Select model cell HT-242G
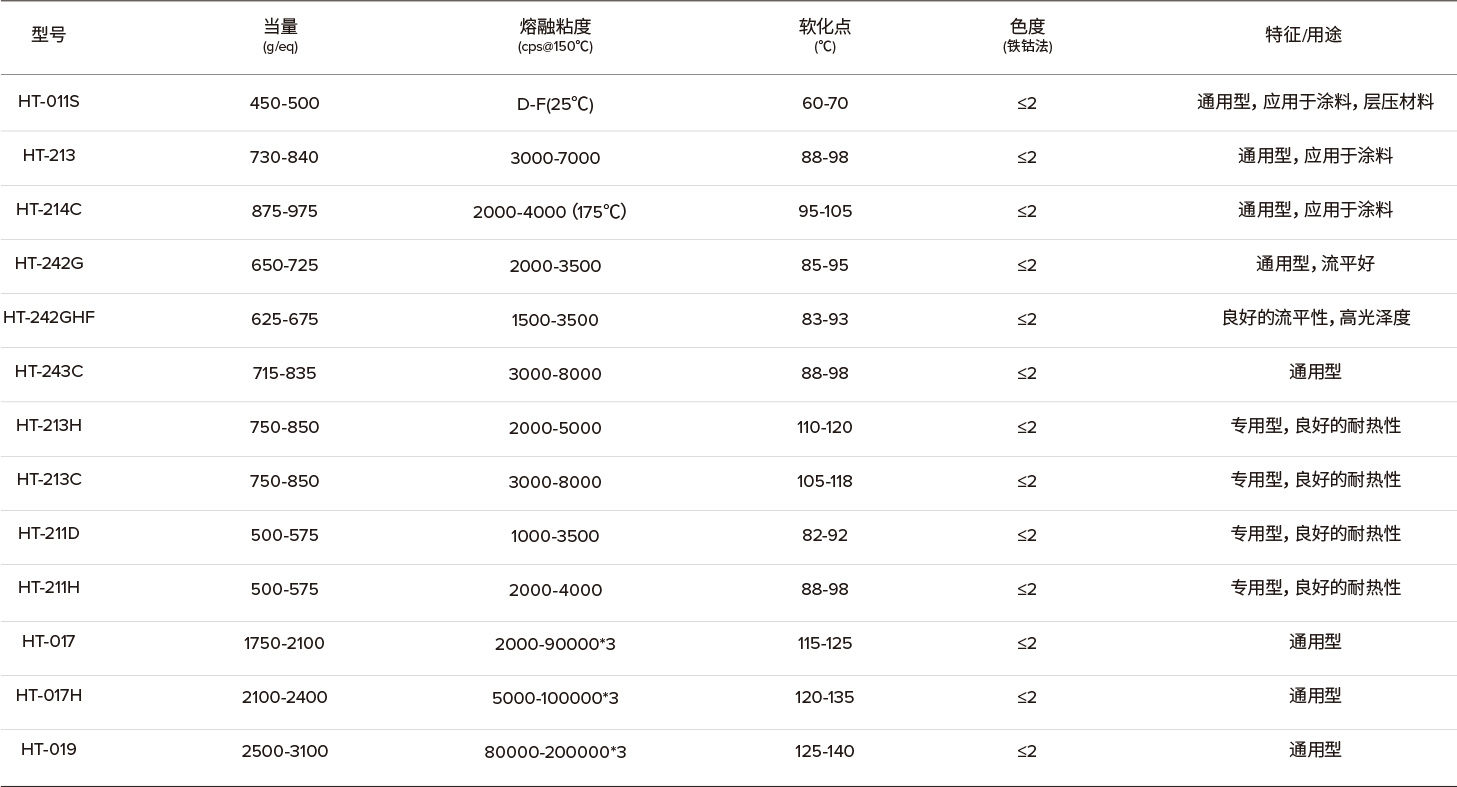 [48, 264]
